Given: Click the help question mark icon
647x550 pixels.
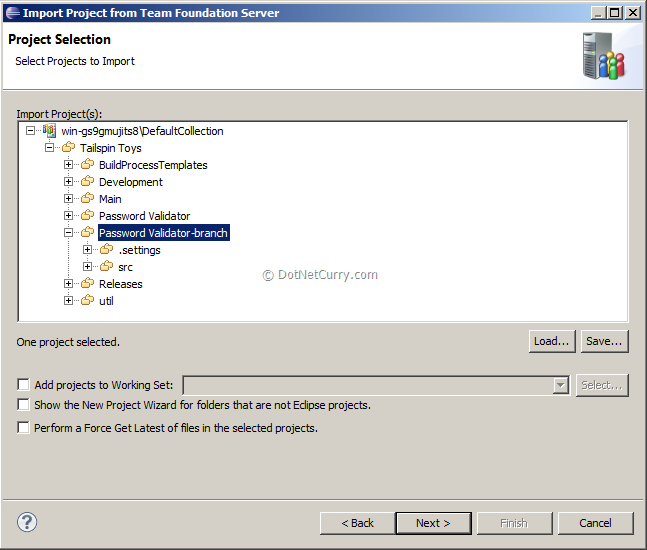Looking at the screenshot, I should (x=27, y=522).
